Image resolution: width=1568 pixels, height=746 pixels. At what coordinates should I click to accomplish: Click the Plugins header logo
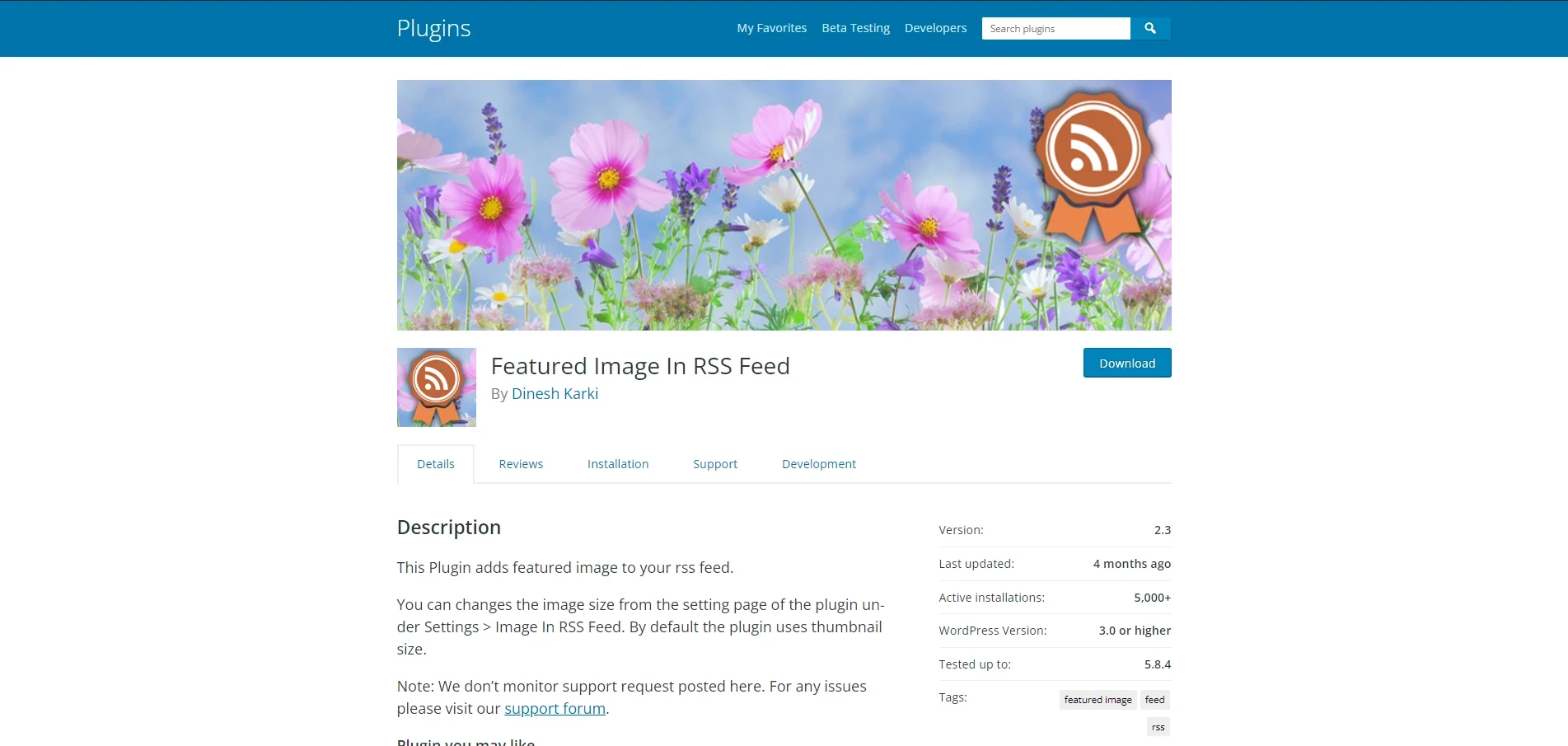point(433,28)
